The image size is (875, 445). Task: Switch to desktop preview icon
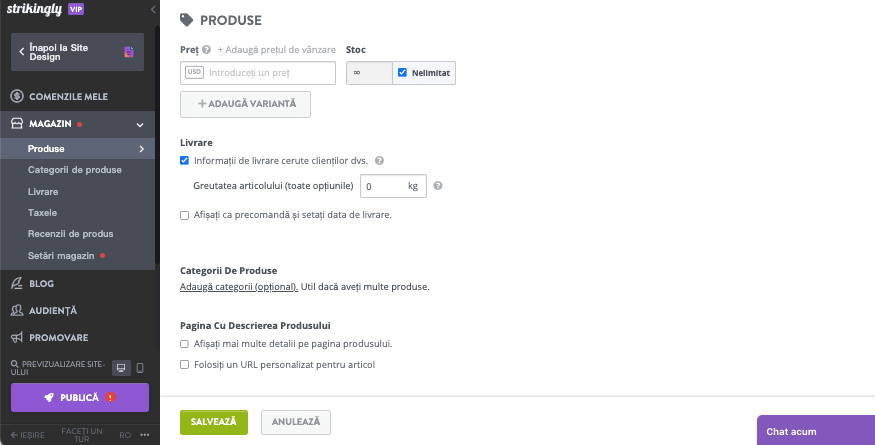pyautogui.click(x=121, y=367)
